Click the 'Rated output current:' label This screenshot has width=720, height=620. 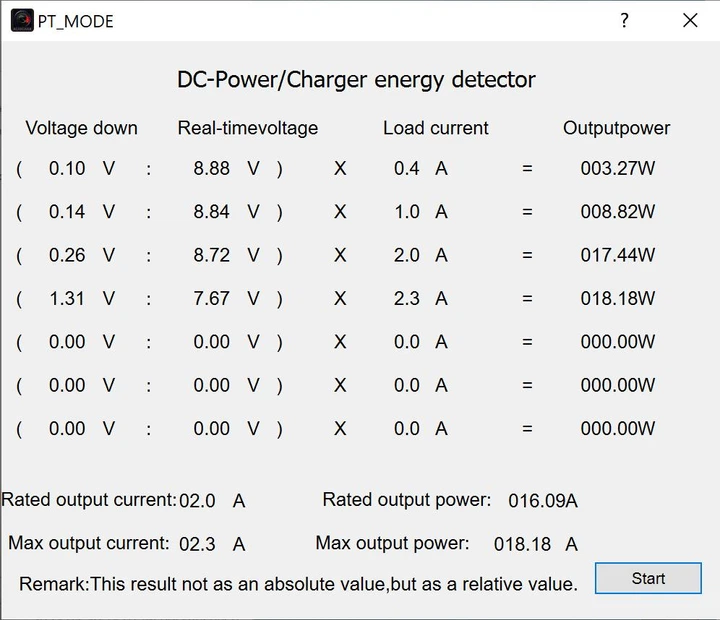point(89,500)
